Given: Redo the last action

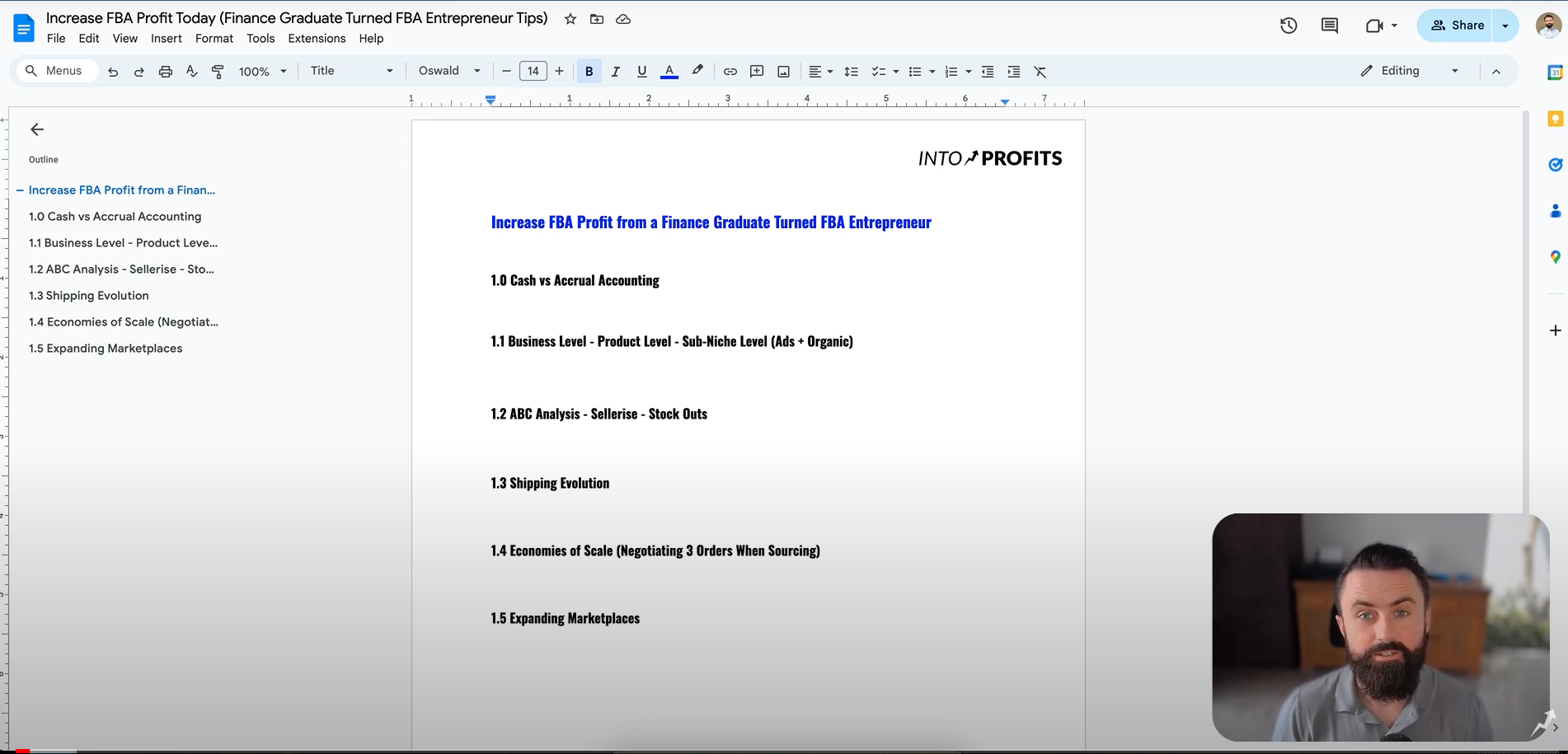Looking at the screenshot, I should click(x=139, y=72).
